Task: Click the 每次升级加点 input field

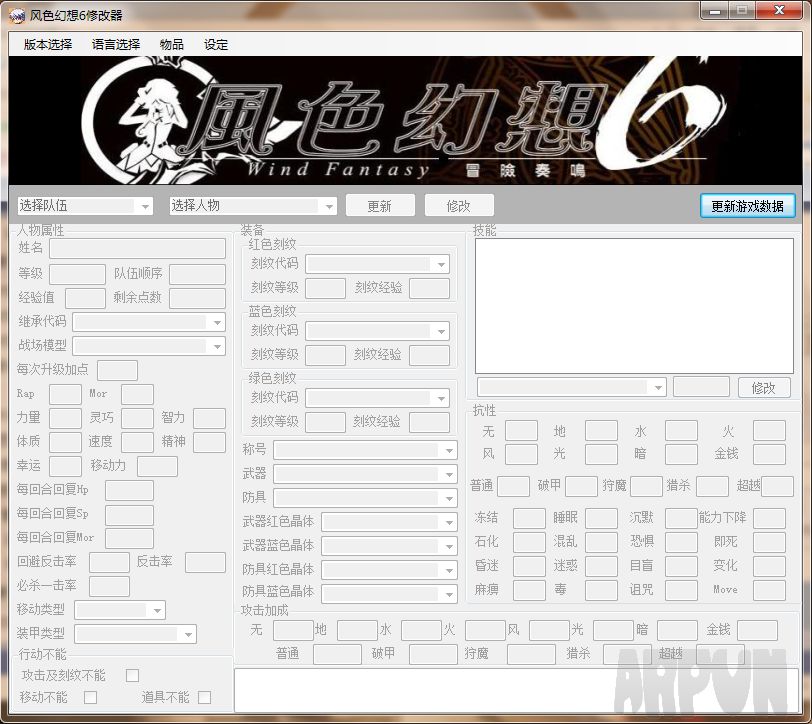Action: (x=118, y=370)
